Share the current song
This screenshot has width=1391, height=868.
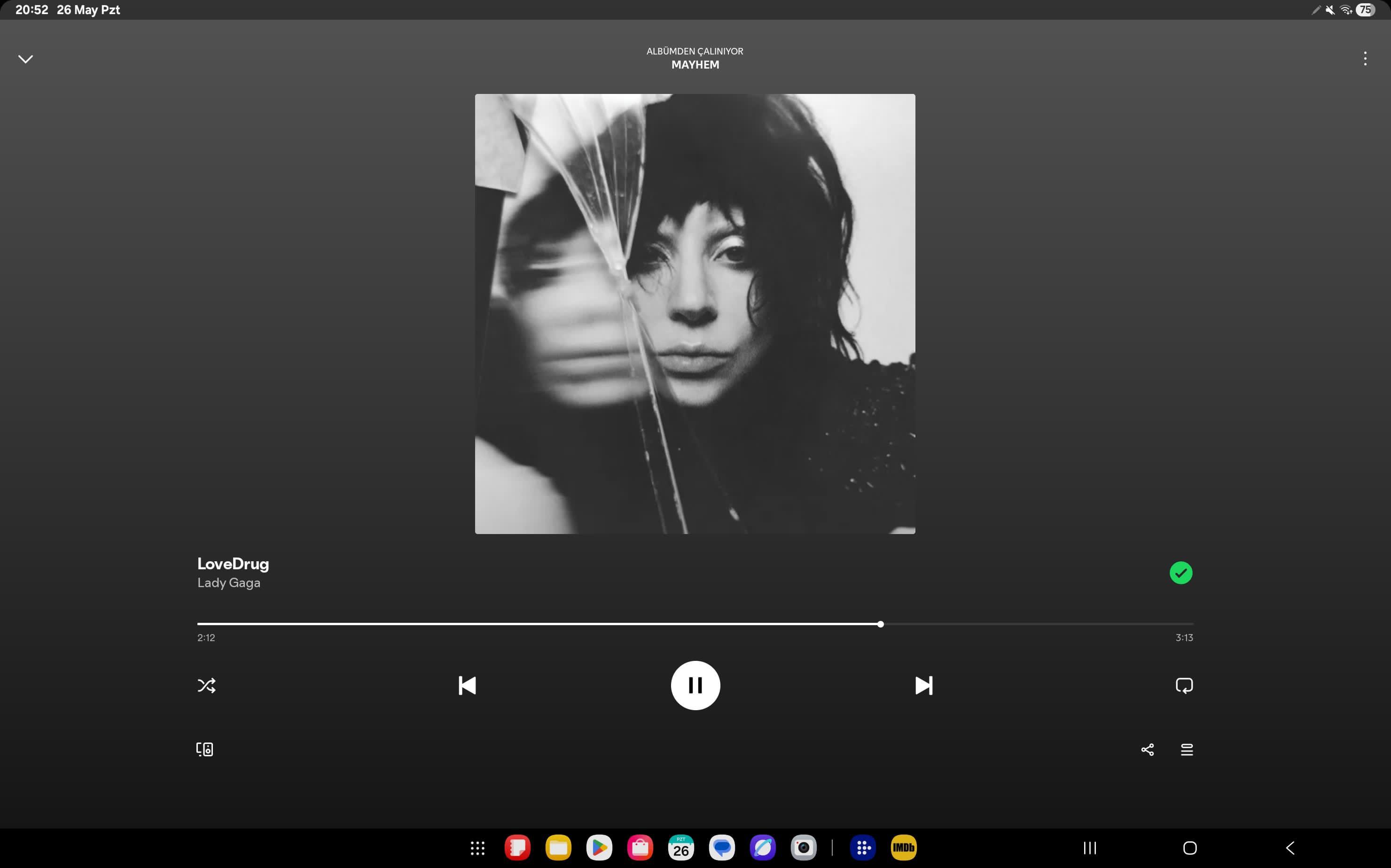[1147, 750]
